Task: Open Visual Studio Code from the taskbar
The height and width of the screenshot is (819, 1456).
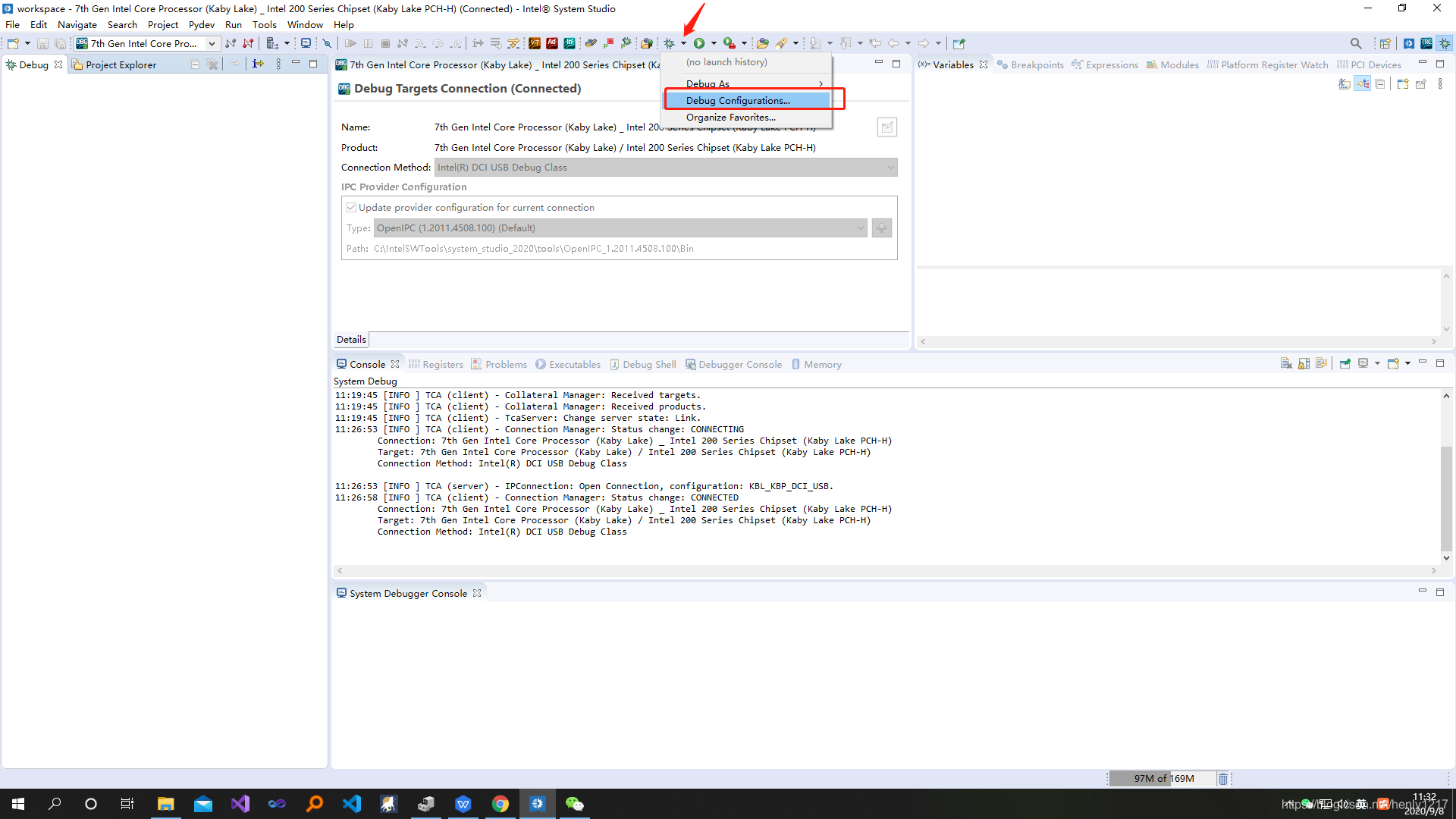Action: pos(351,804)
